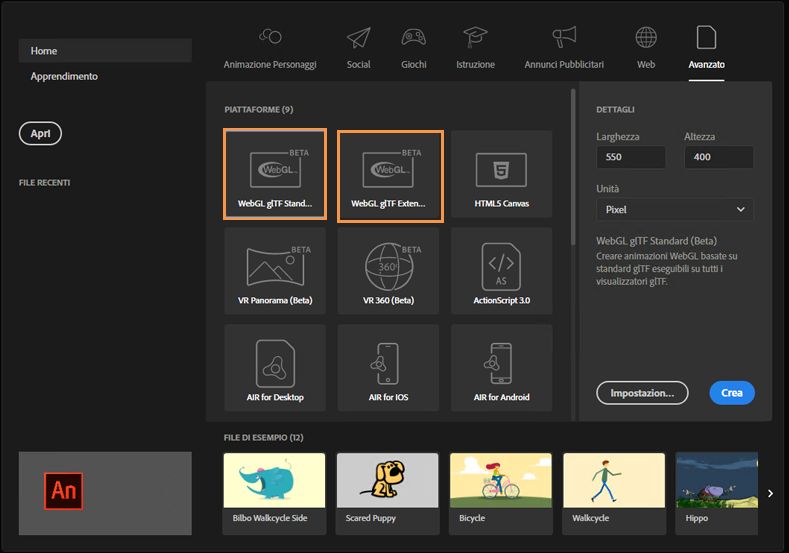Choose the WebGL glTF Standard platform

pos(275,174)
